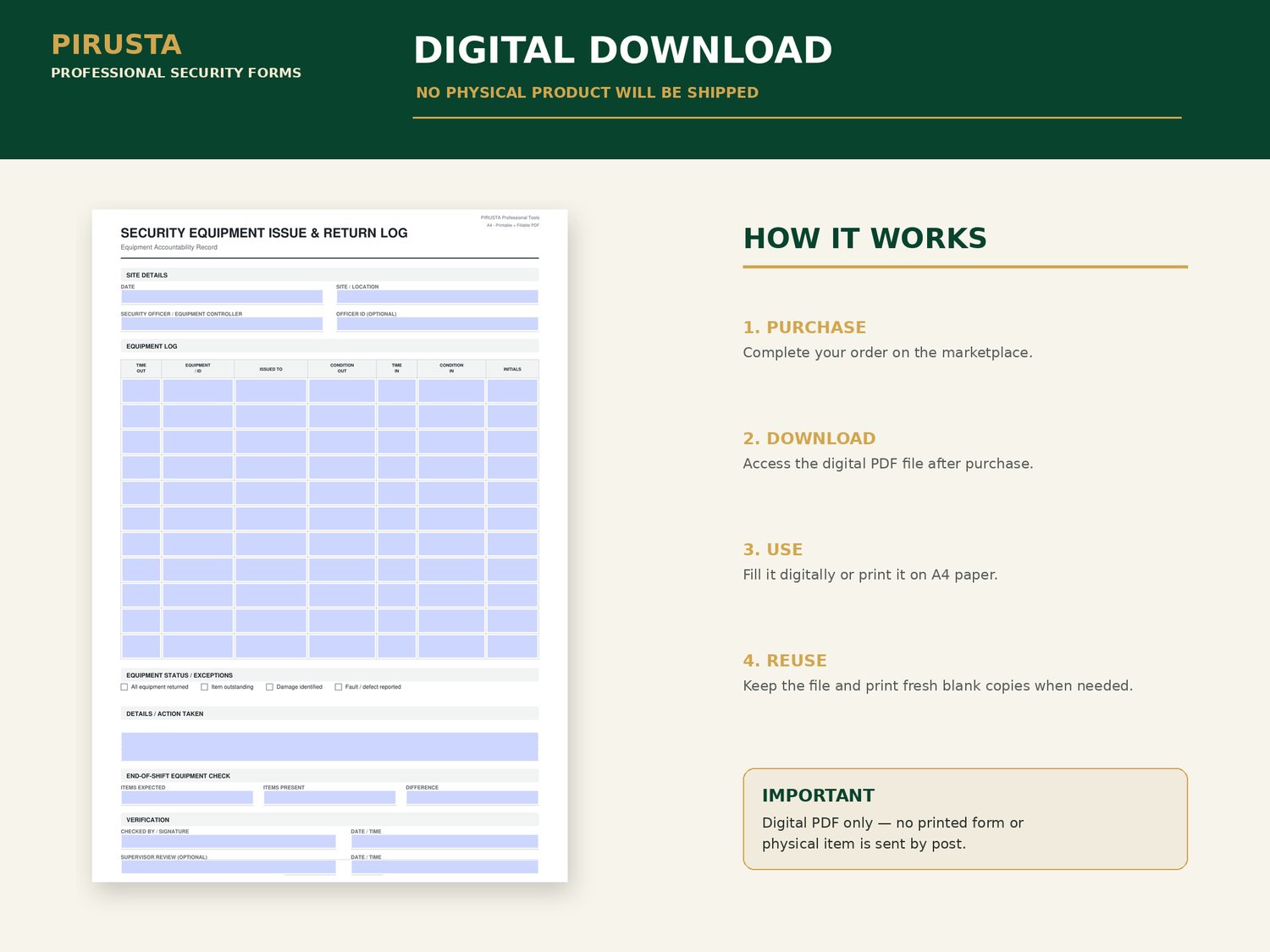Focus the OFFICER ID (OPTIONAL) field
This screenshot has width=1270, height=952.
click(x=437, y=324)
